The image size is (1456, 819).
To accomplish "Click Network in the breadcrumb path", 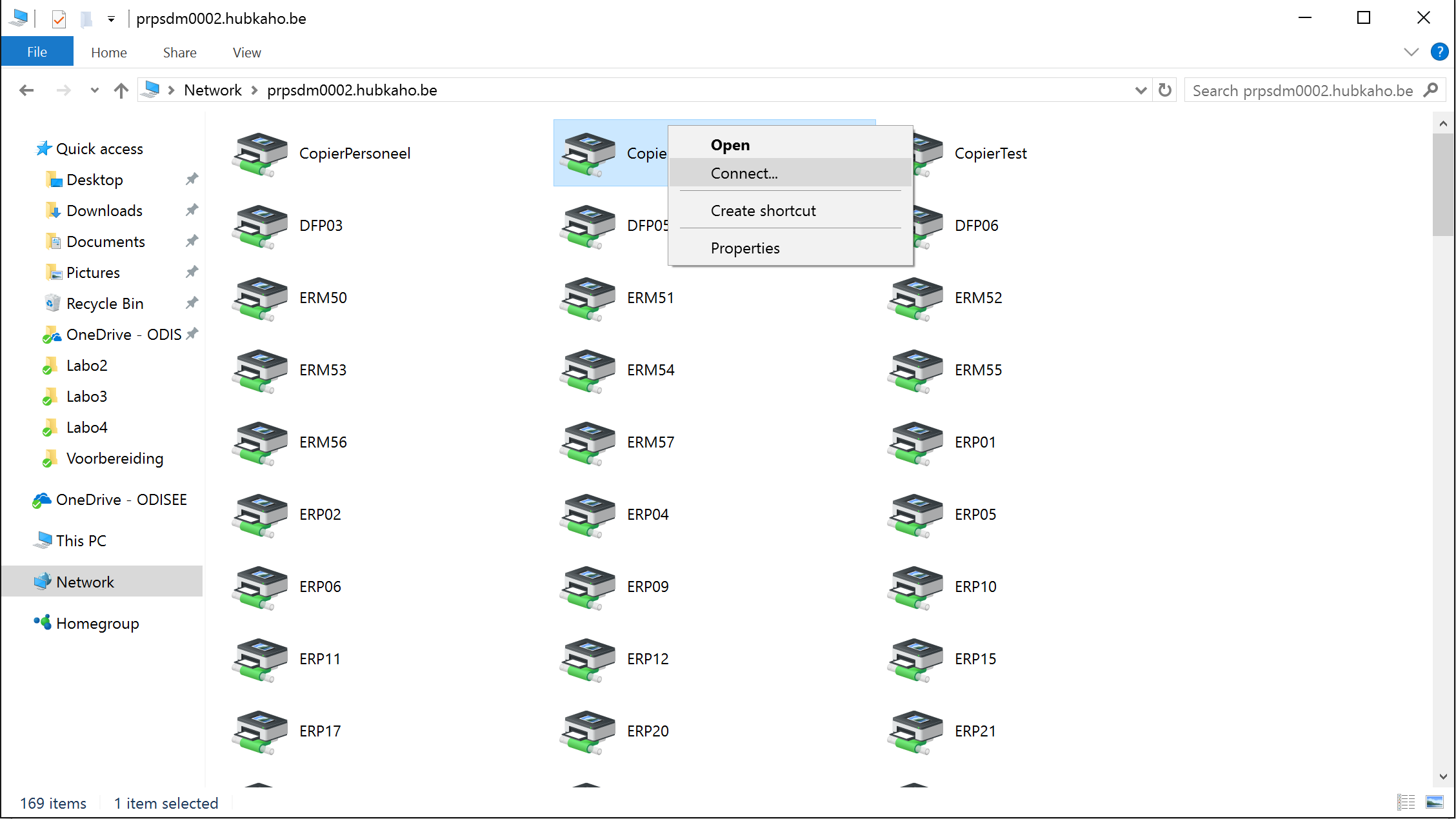I will tap(212, 90).
